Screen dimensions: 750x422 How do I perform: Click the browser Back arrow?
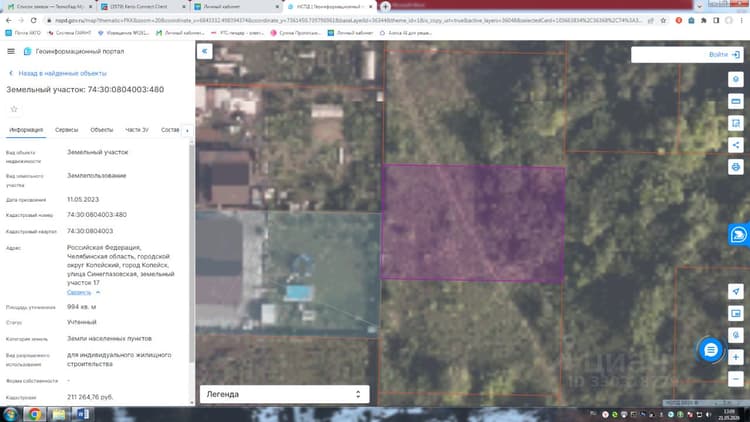(x=8, y=21)
